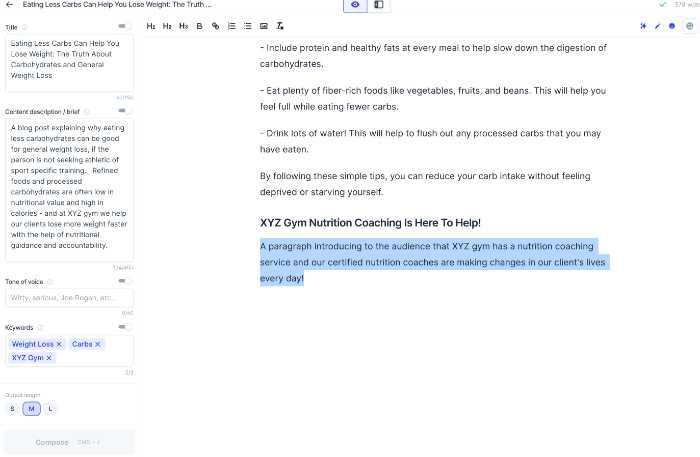
Task: Insert an image into the document
Action: 263,25
